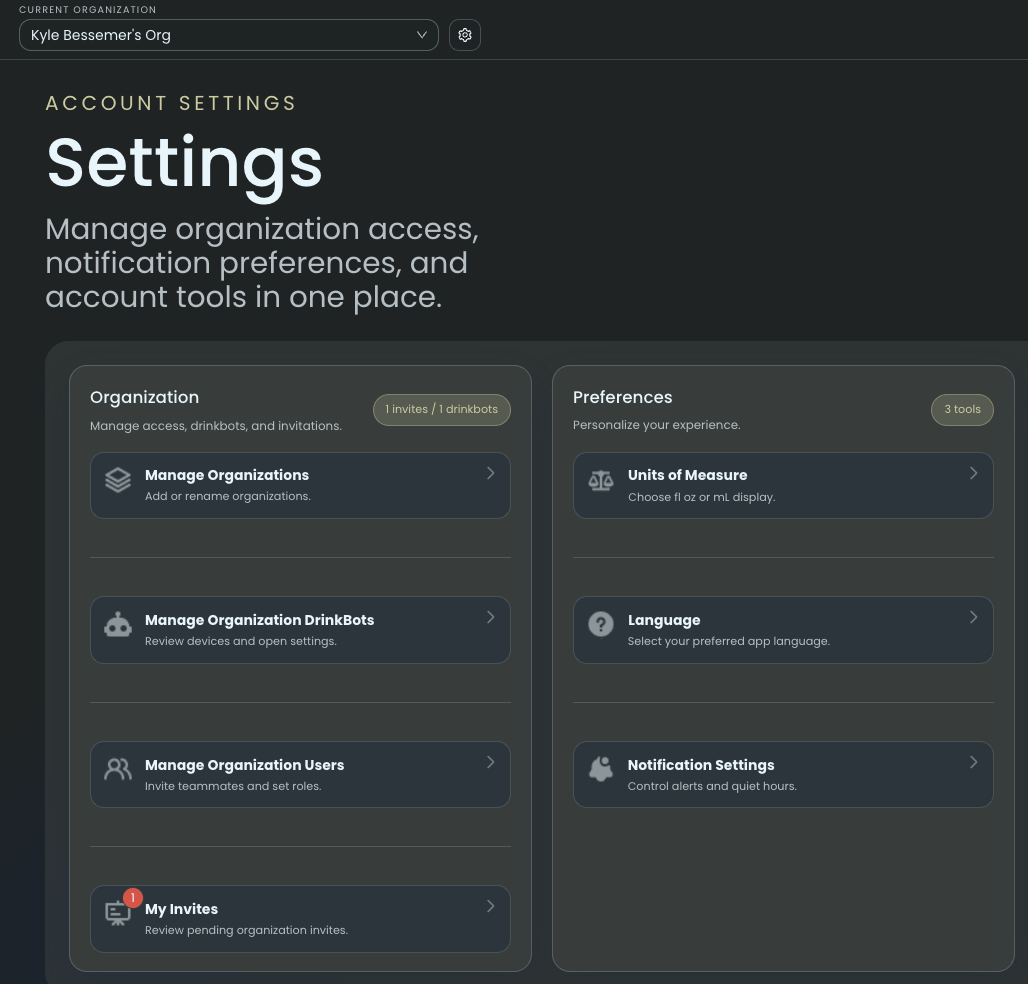Image resolution: width=1028 pixels, height=984 pixels.
Task: Click the bell Notification Settings icon
Action: 601,769
